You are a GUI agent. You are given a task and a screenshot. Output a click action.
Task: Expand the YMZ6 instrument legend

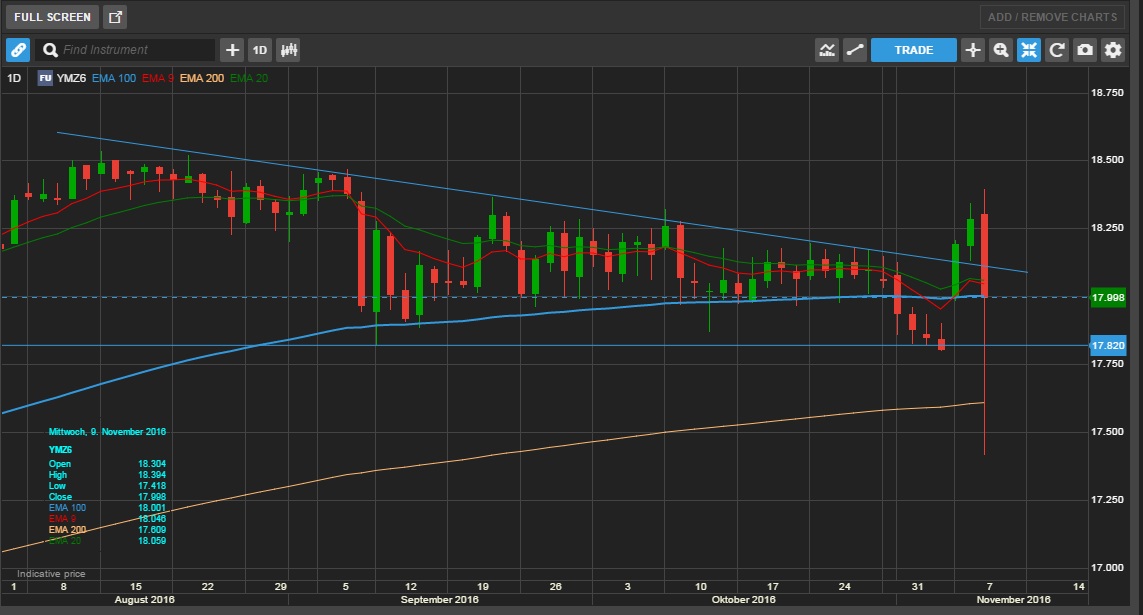pos(70,77)
